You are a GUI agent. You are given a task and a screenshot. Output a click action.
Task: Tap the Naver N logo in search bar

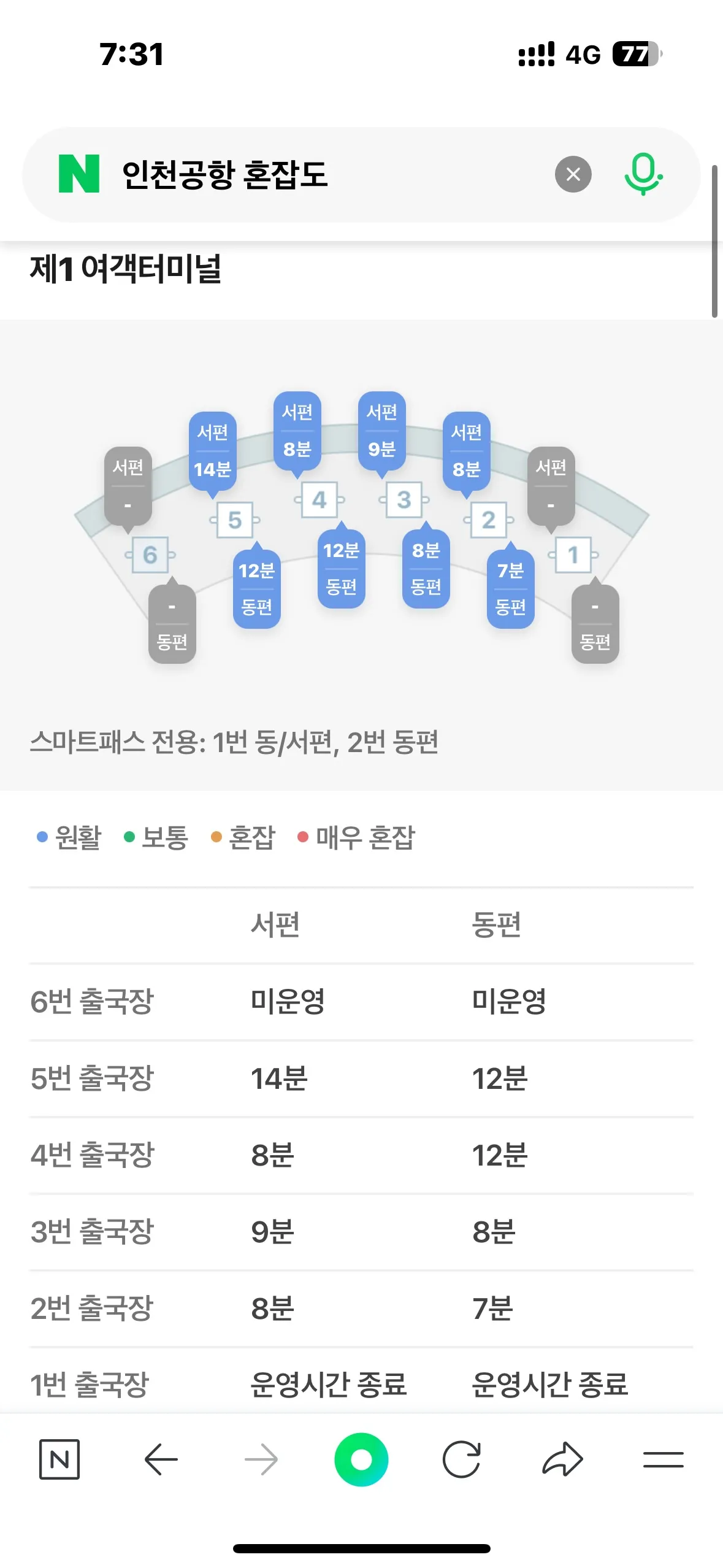click(x=79, y=174)
